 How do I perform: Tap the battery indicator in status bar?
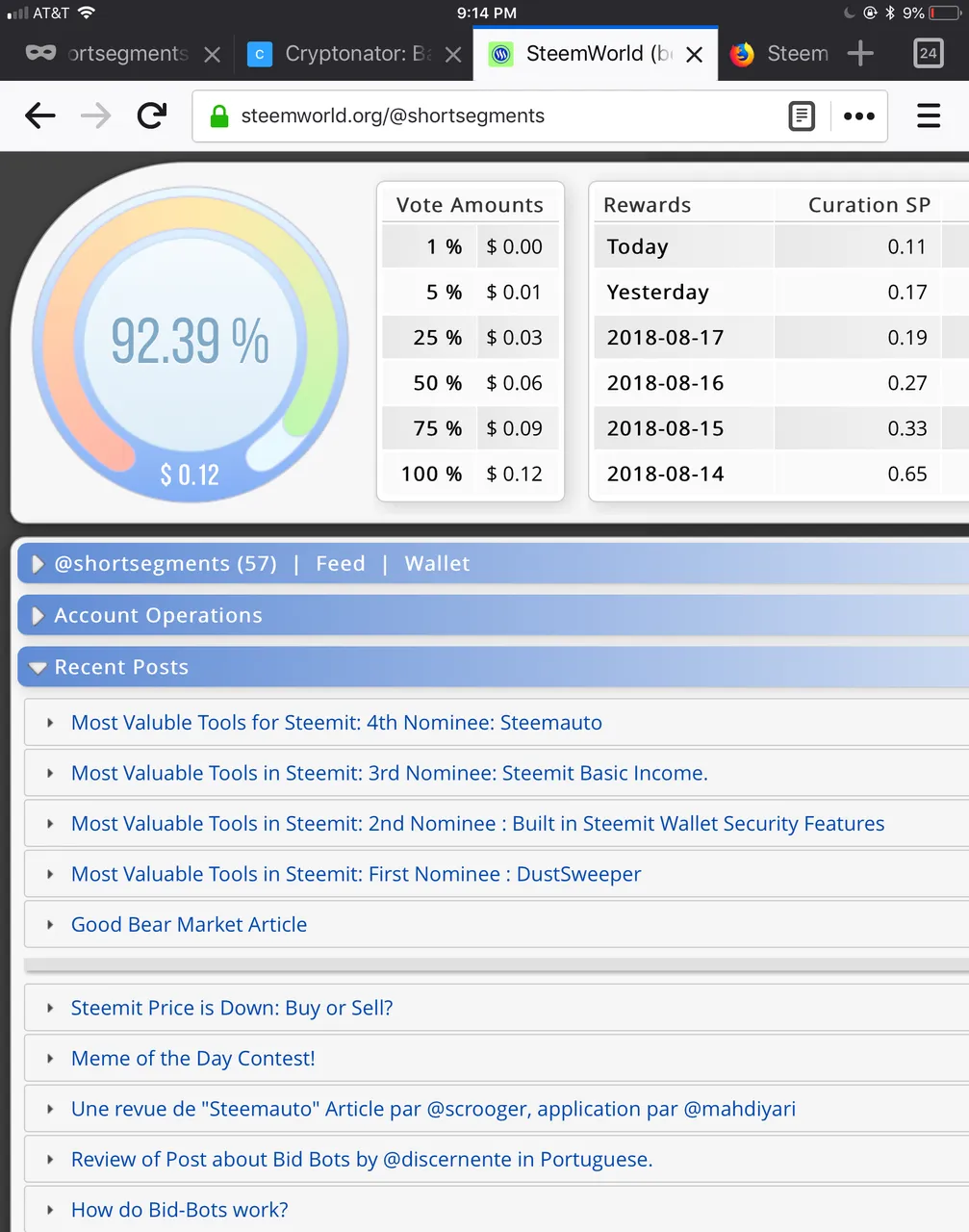tap(944, 13)
